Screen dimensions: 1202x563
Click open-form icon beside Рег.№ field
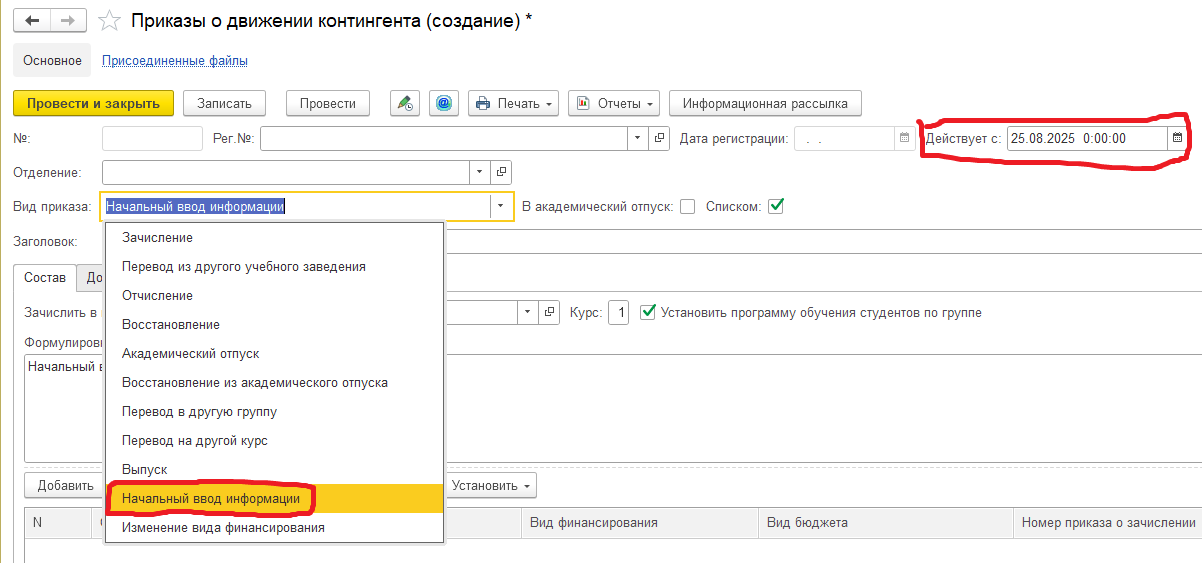tap(659, 138)
